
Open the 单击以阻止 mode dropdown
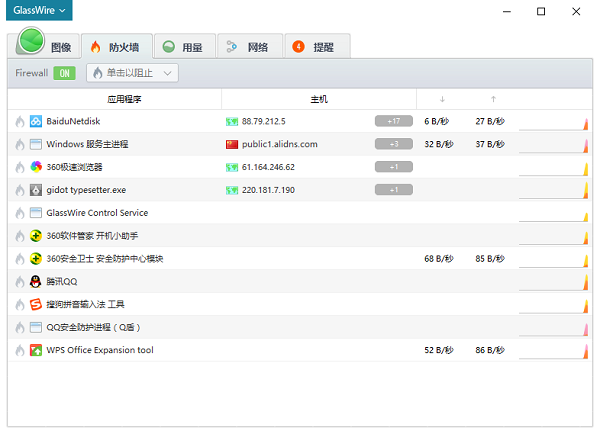tap(132, 73)
